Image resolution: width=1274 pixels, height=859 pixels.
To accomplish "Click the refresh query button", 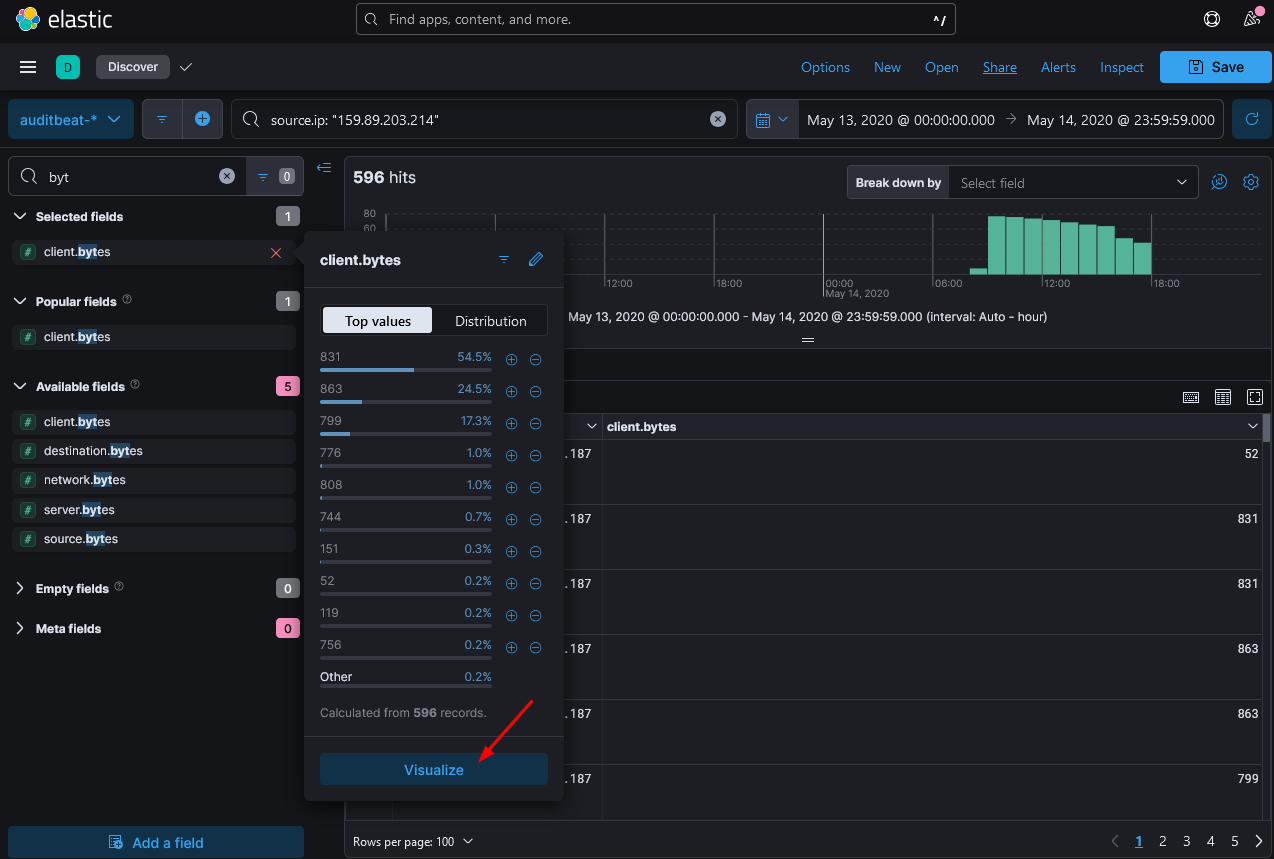I will (1252, 119).
